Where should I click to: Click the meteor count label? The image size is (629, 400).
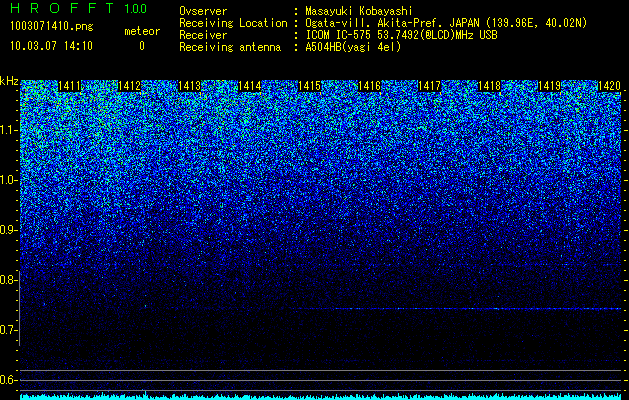coord(142,31)
